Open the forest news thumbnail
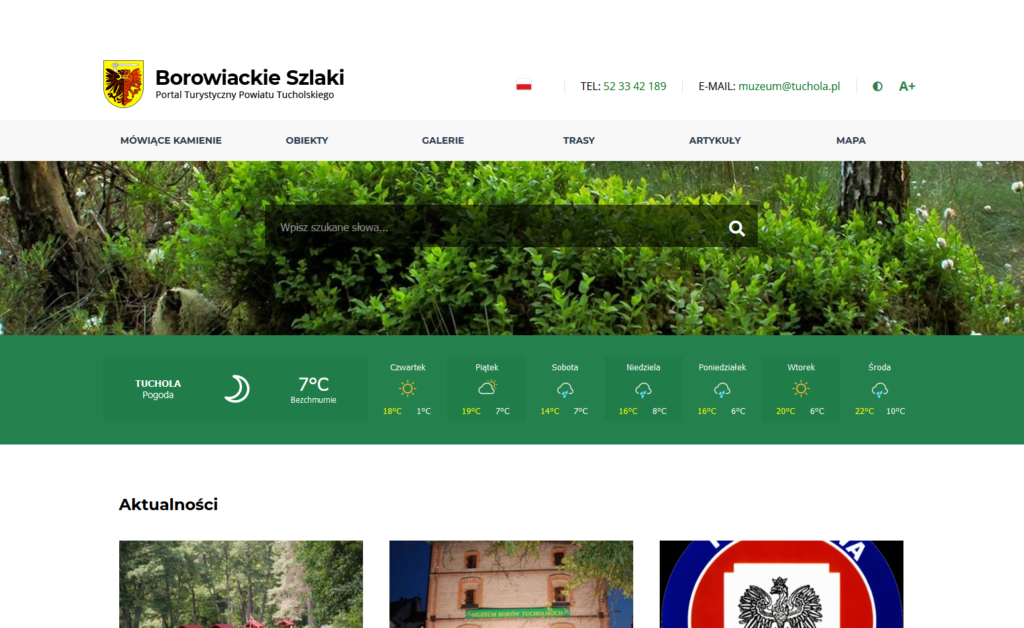 [x=241, y=584]
